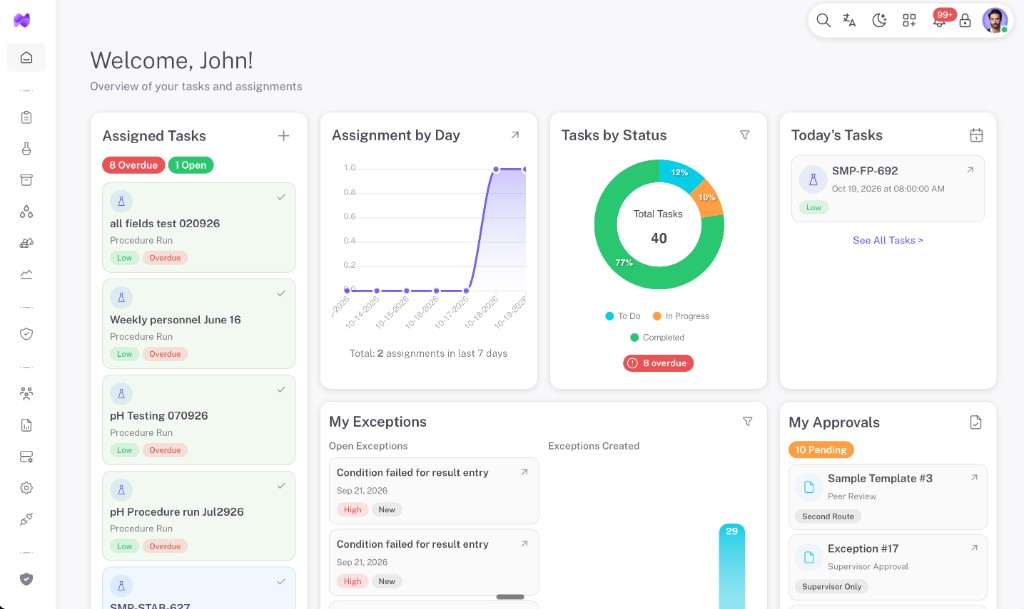1024x609 pixels.
Task: Open the Home dashboard sidebar icon
Action: click(26, 57)
